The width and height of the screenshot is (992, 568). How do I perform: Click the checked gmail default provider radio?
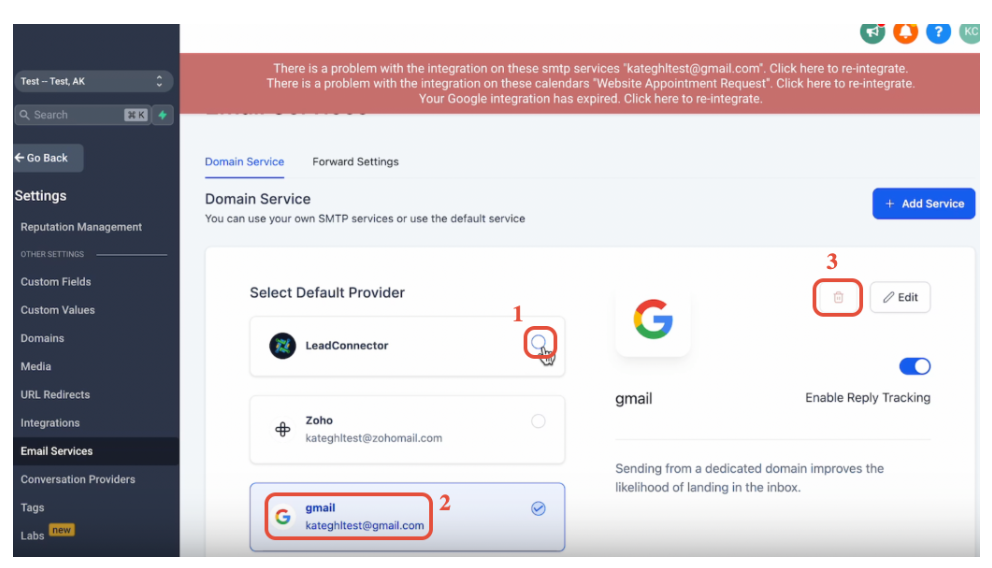[x=538, y=509]
